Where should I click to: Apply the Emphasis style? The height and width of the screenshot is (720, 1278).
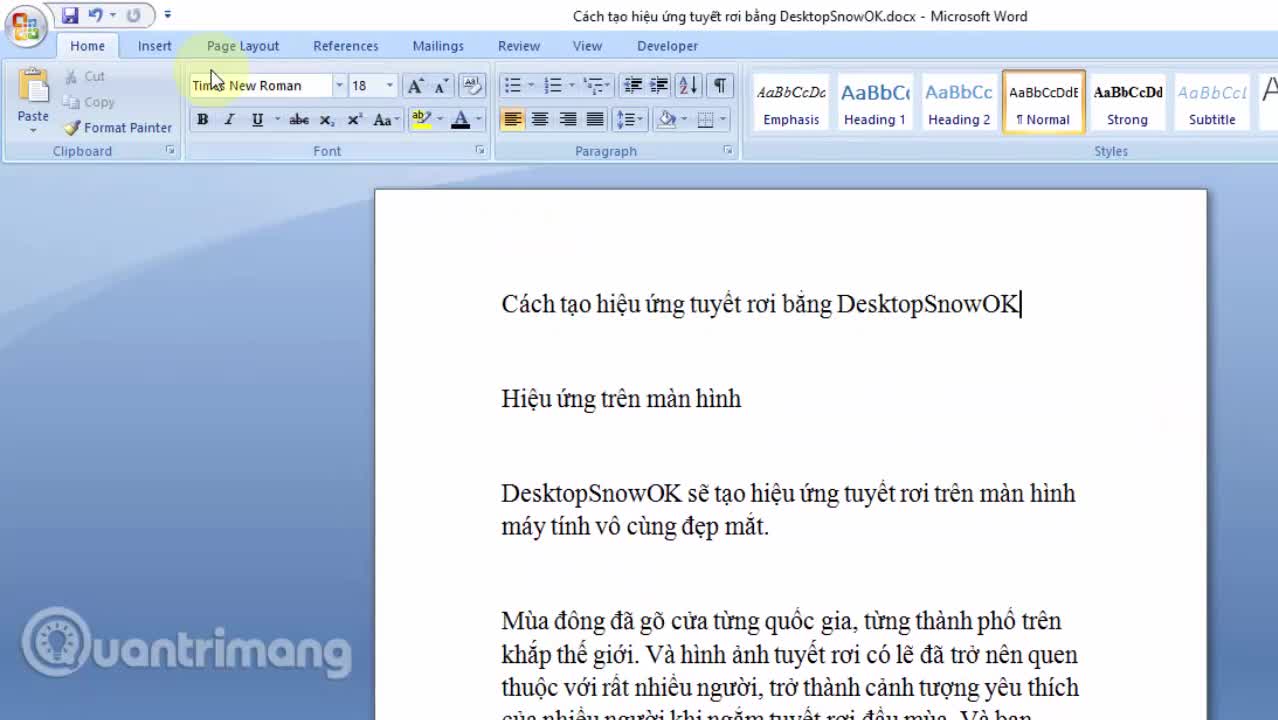point(791,103)
